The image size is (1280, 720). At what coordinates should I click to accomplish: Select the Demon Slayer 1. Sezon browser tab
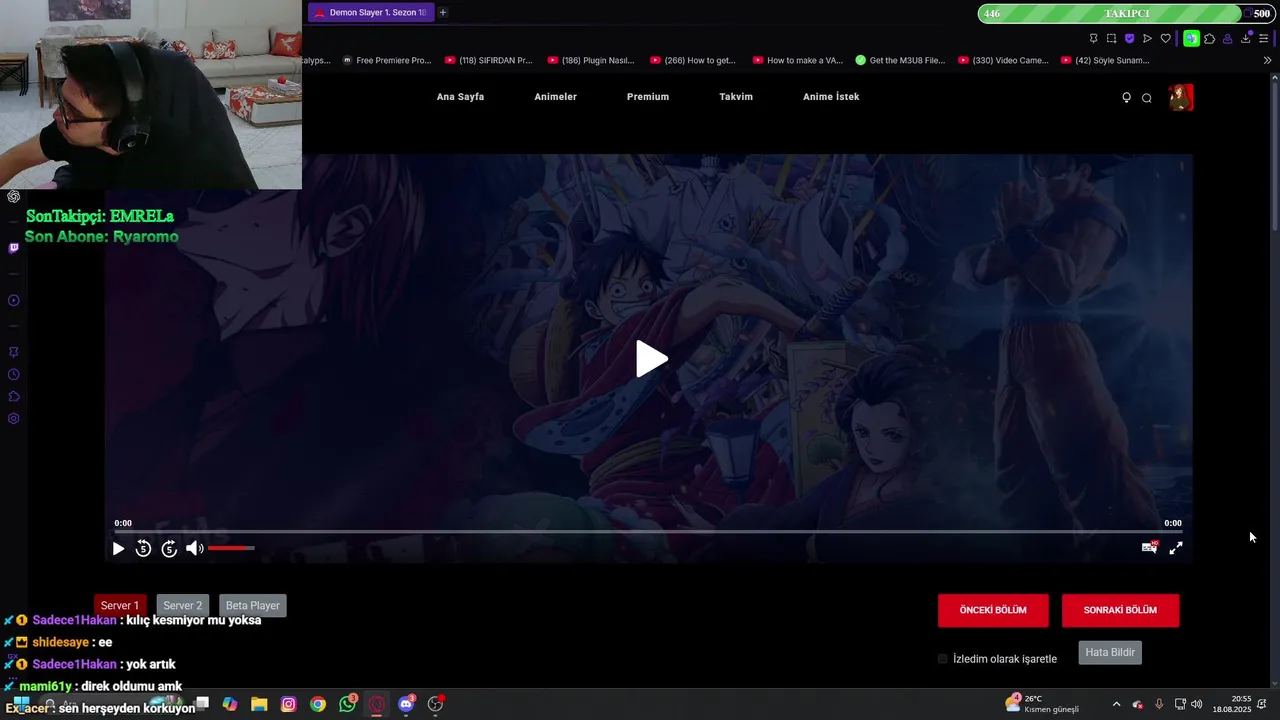371,12
